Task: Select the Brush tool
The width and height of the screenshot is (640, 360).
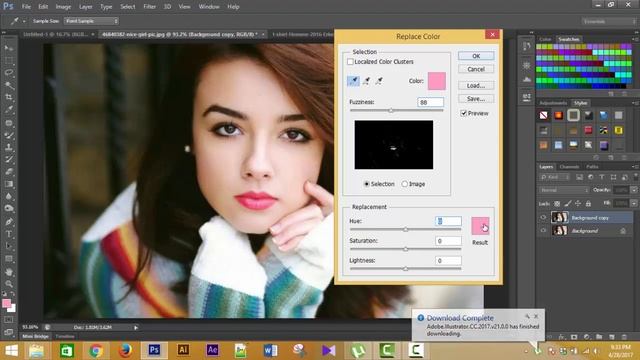Action: click(x=9, y=135)
